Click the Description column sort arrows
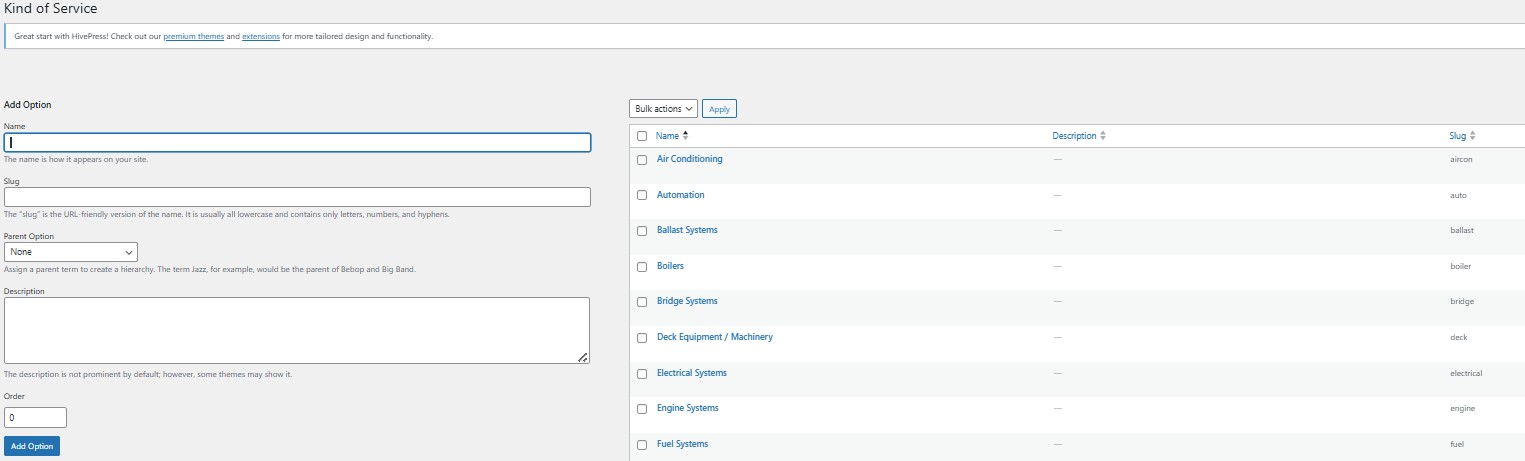 tap(1102, 136)
